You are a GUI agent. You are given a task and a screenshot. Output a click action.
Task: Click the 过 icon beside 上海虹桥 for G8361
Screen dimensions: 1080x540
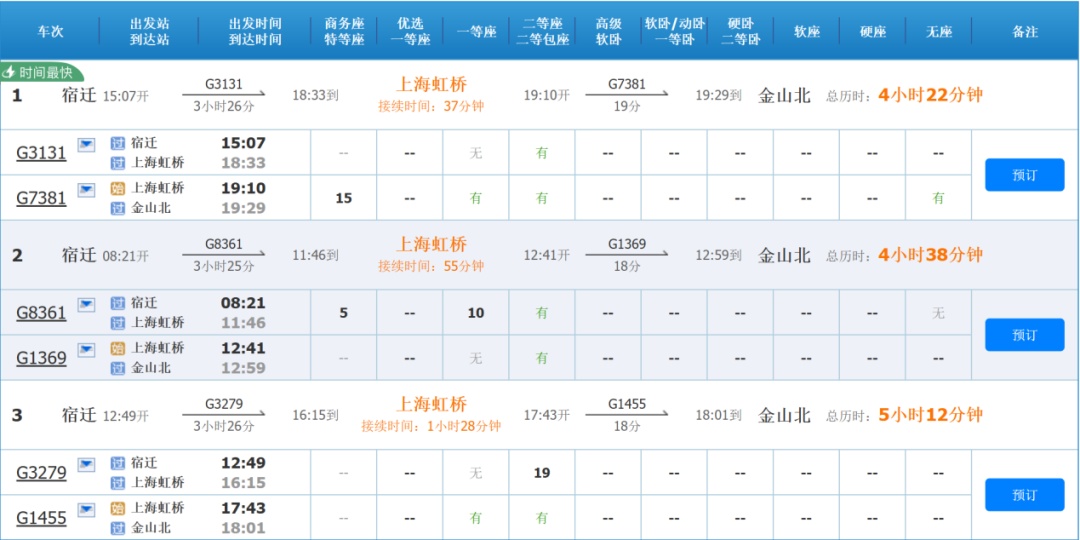point(118,323)
